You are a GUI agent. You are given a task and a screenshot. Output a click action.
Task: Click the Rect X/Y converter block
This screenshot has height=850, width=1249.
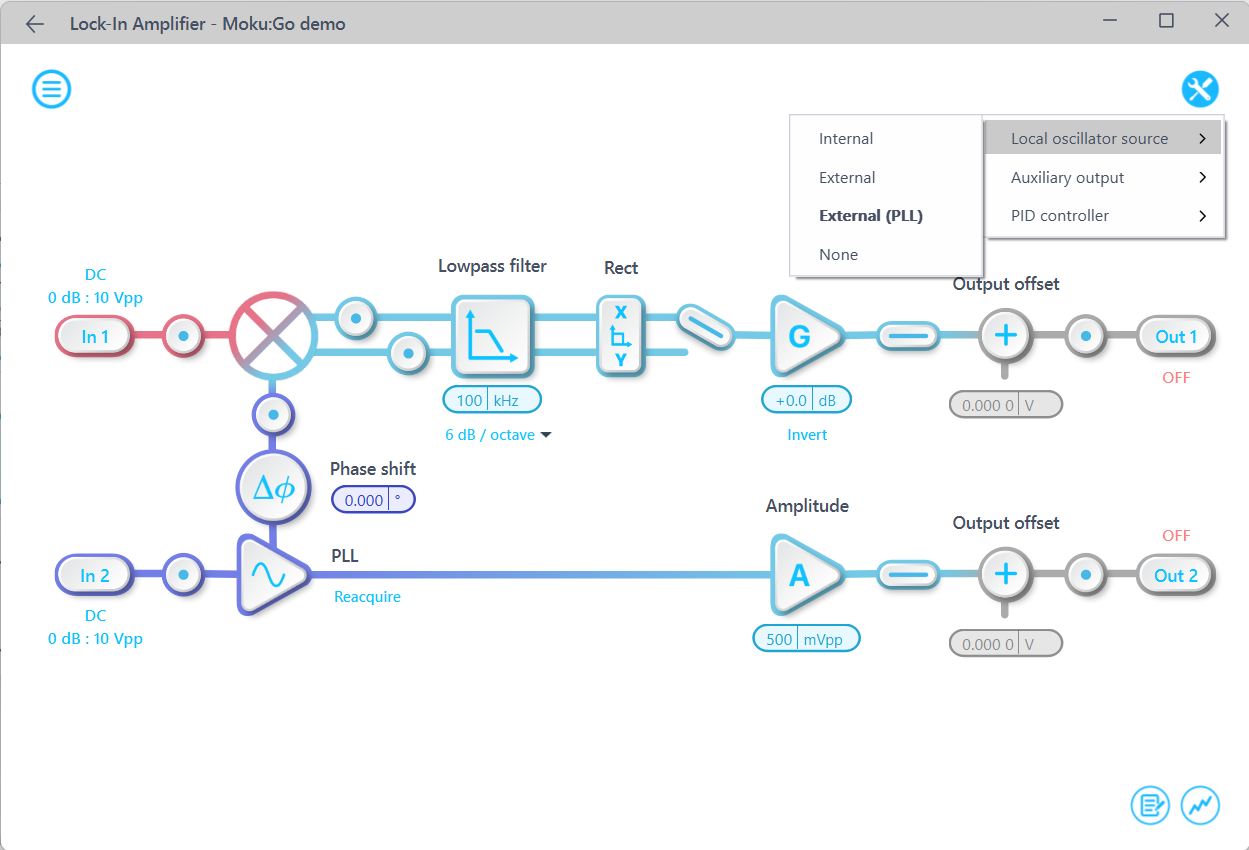click(620, 336)
